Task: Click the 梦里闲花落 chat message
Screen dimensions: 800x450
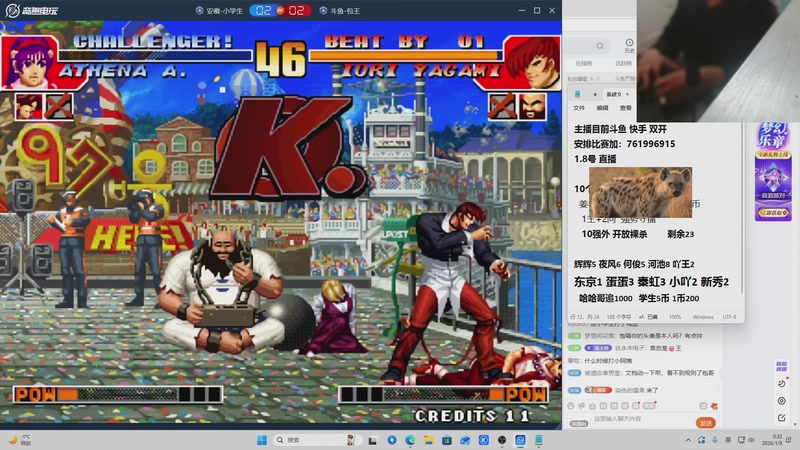Action: pos(636,336)
